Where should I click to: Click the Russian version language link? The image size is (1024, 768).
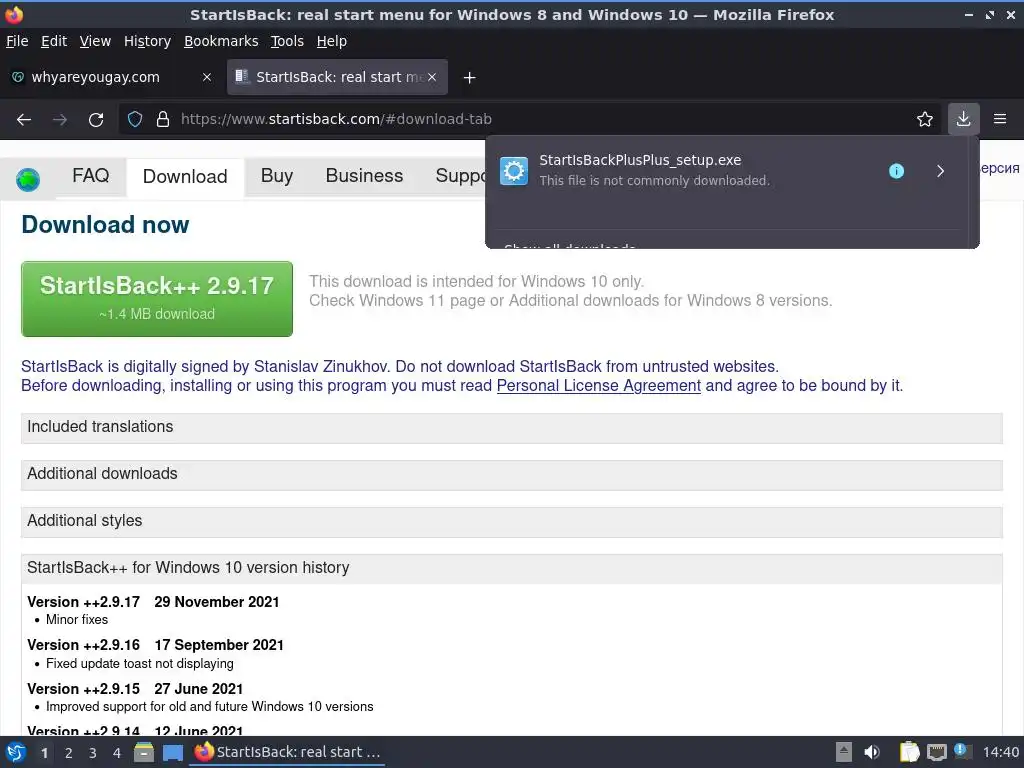tap(999, 168)
